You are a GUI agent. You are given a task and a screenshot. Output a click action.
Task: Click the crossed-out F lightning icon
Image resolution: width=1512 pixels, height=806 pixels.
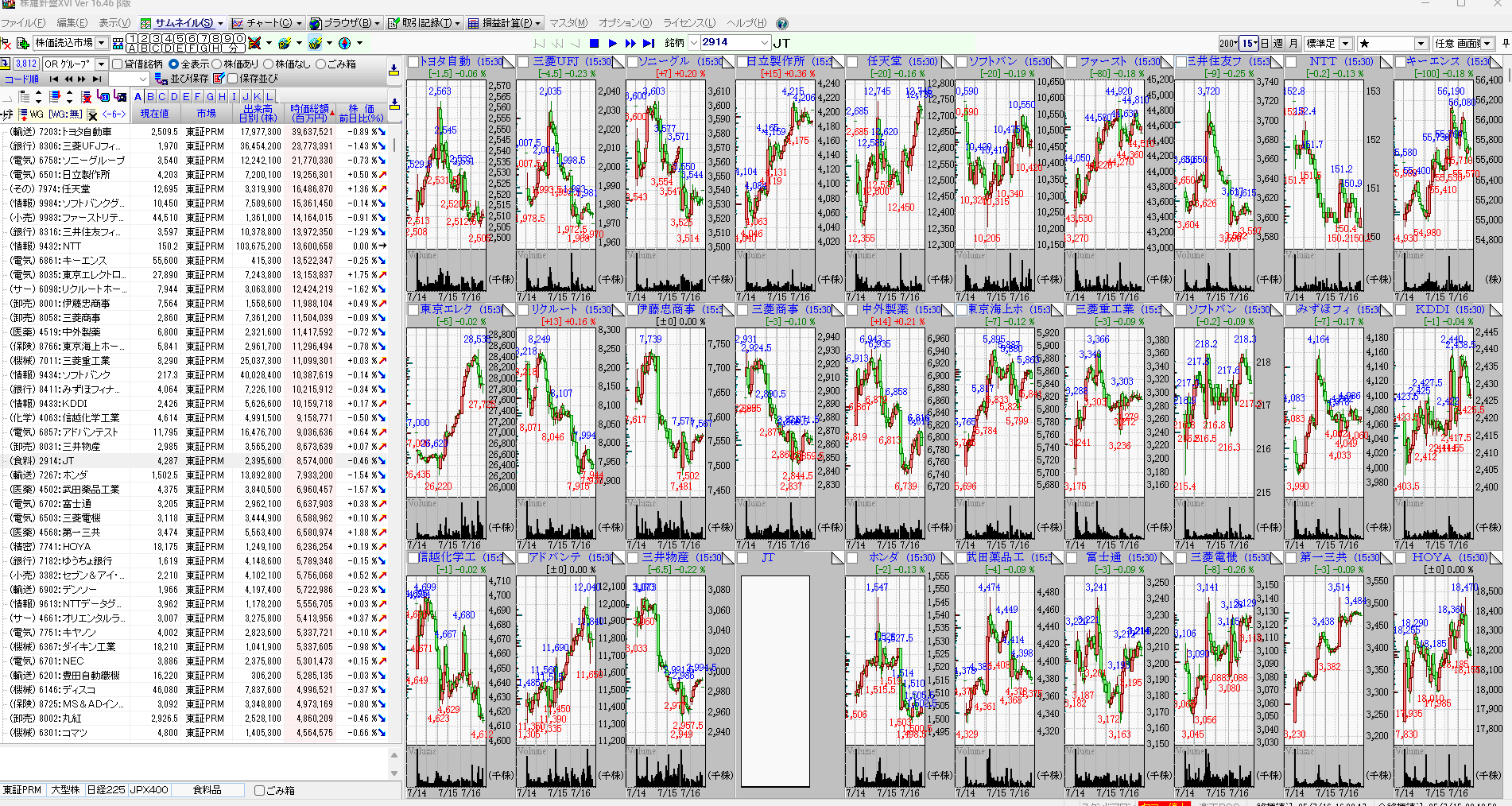pos(254,43)
